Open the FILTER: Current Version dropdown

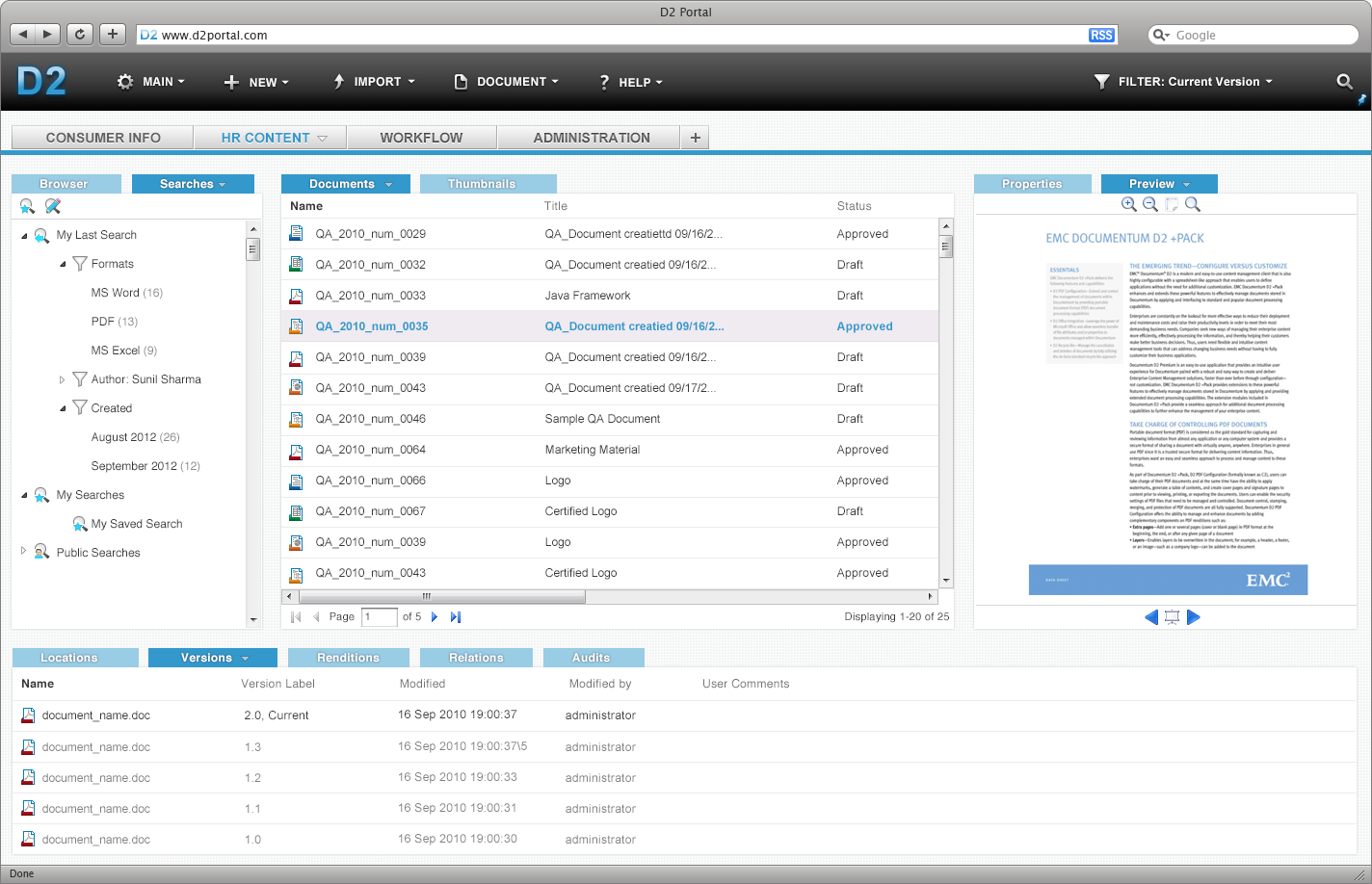tap(1183, 82)
